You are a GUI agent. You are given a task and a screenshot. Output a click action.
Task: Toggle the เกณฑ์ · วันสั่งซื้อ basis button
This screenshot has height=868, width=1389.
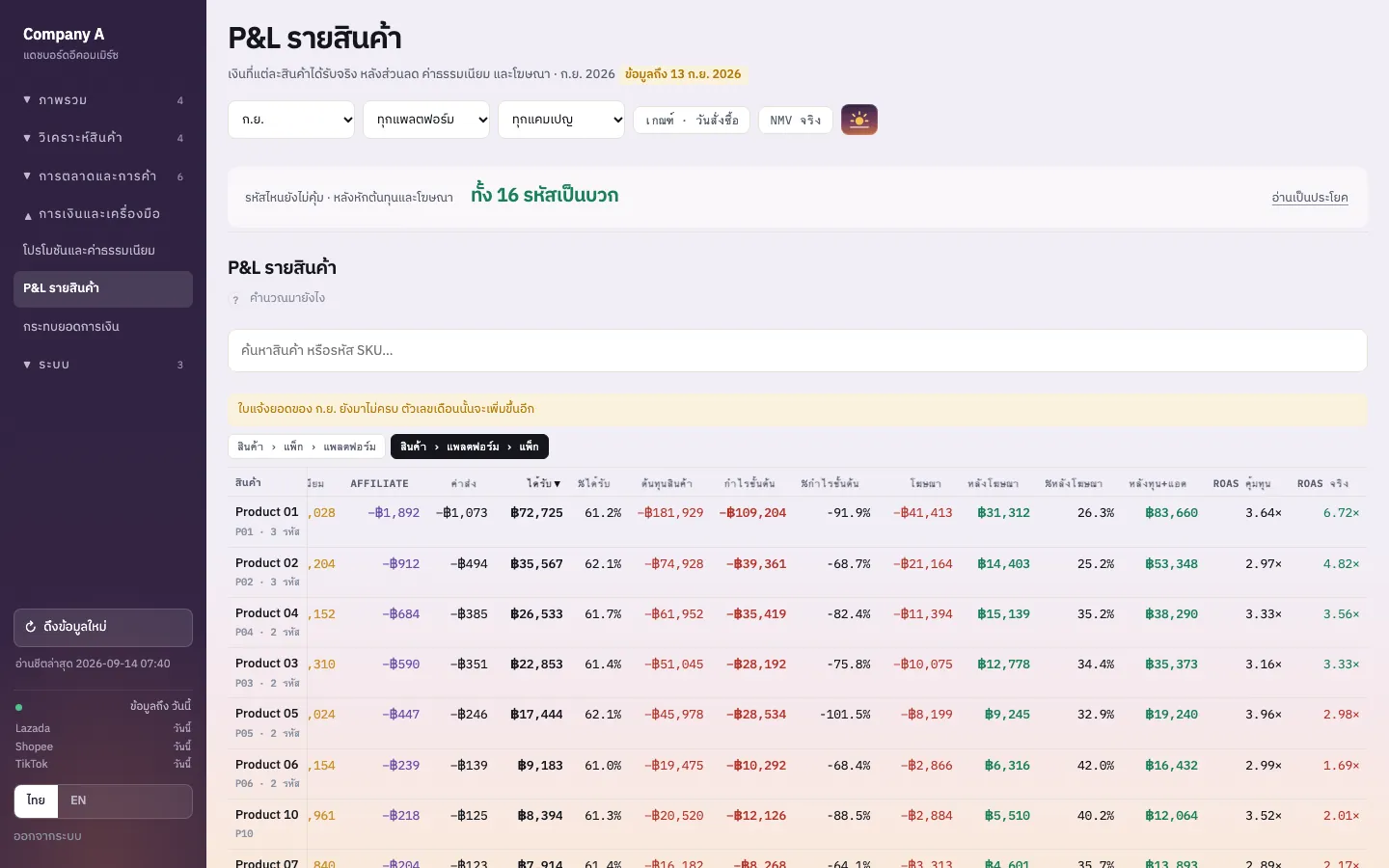click(x=692, y=120)
